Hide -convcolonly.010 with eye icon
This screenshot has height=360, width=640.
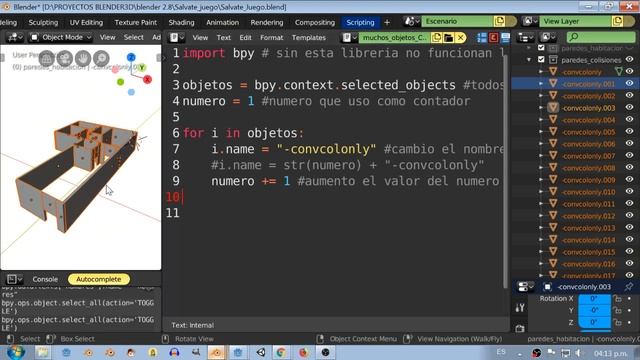(x=630, y=191)
